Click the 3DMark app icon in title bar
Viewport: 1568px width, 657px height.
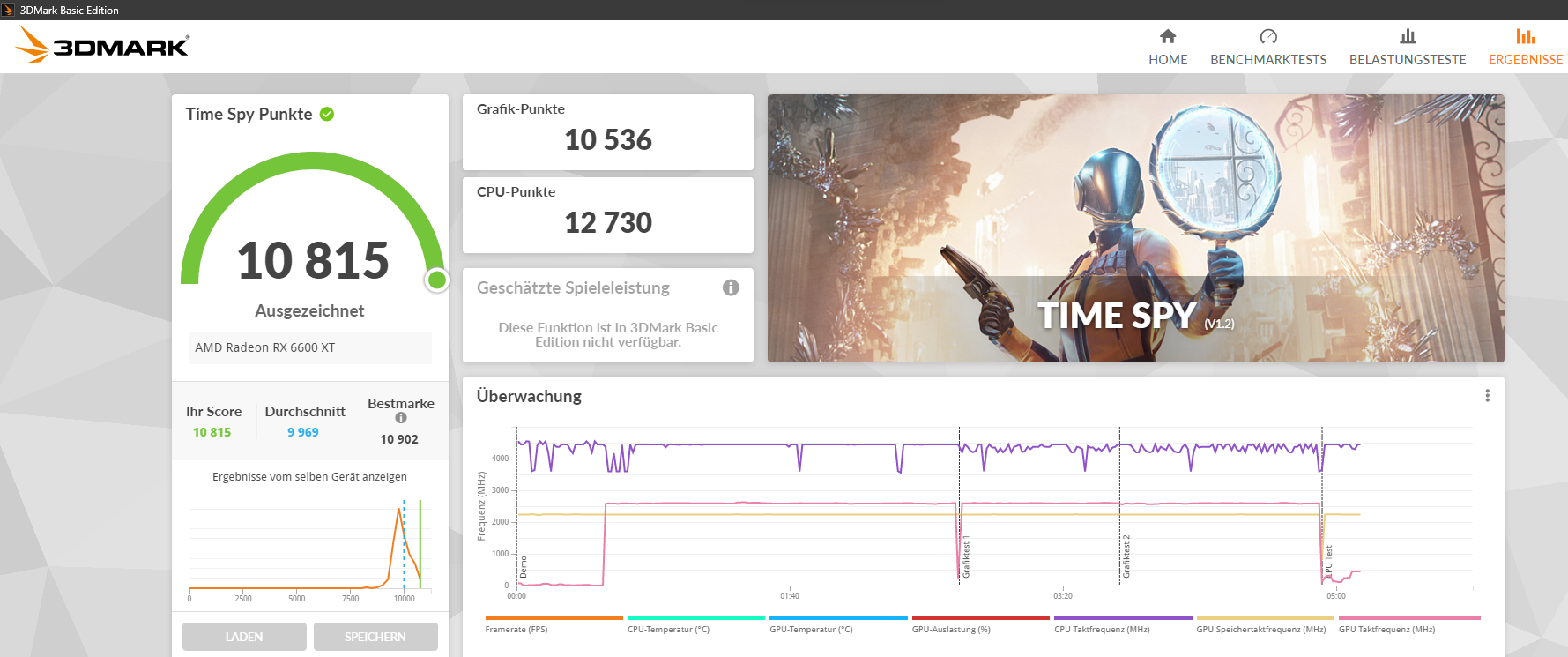coord(8,10)
